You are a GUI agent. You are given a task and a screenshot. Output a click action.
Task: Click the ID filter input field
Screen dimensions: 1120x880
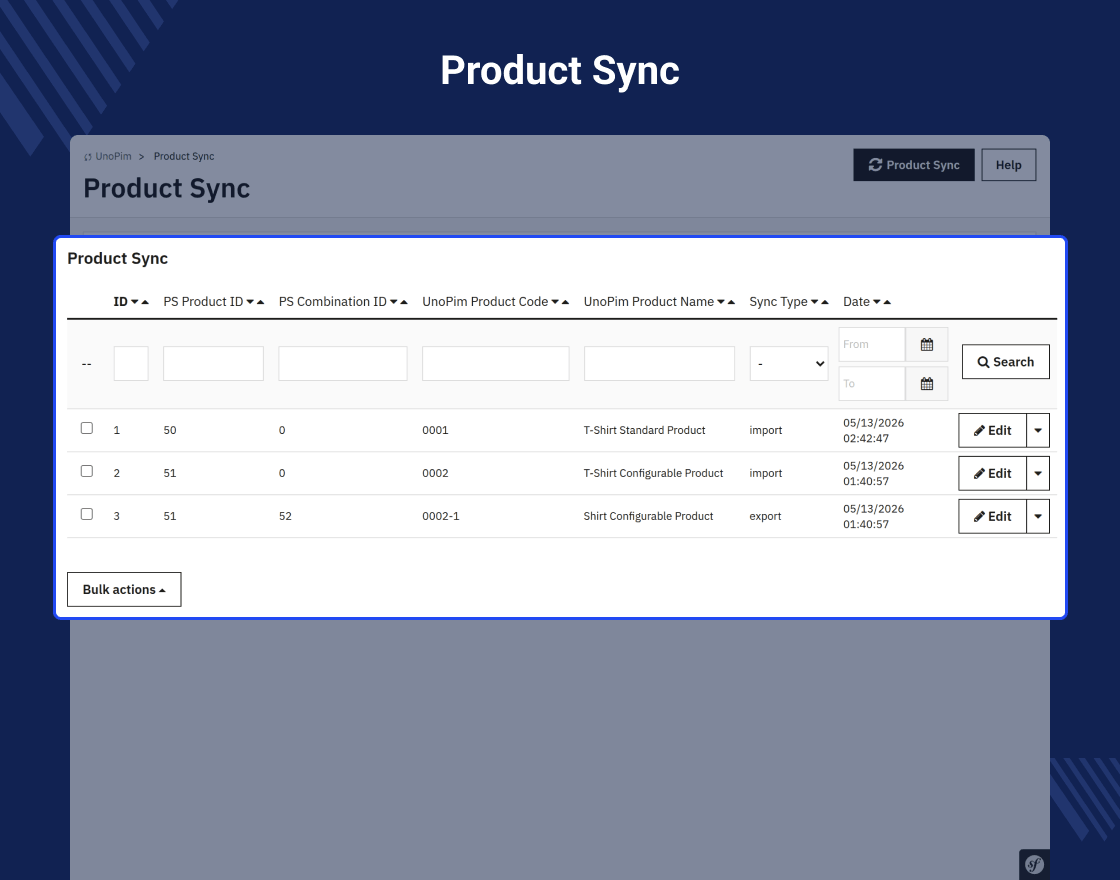[131, 364]
